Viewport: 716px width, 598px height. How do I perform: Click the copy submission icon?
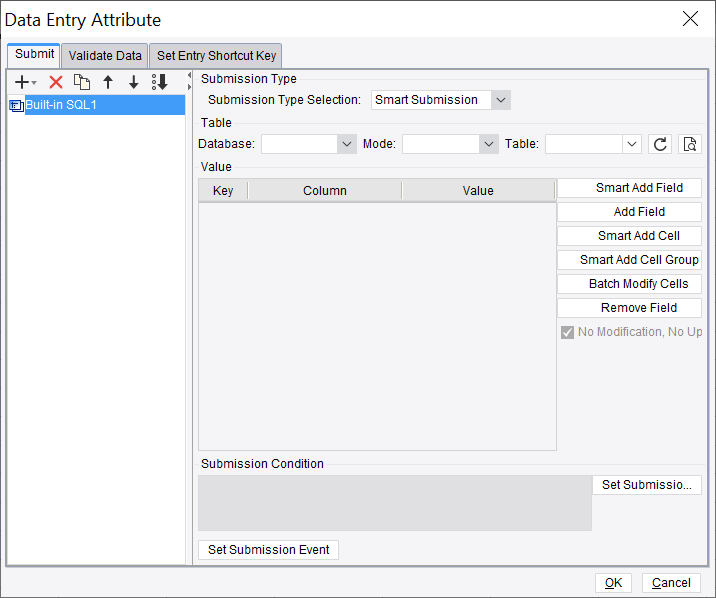[x=82, y=82]
